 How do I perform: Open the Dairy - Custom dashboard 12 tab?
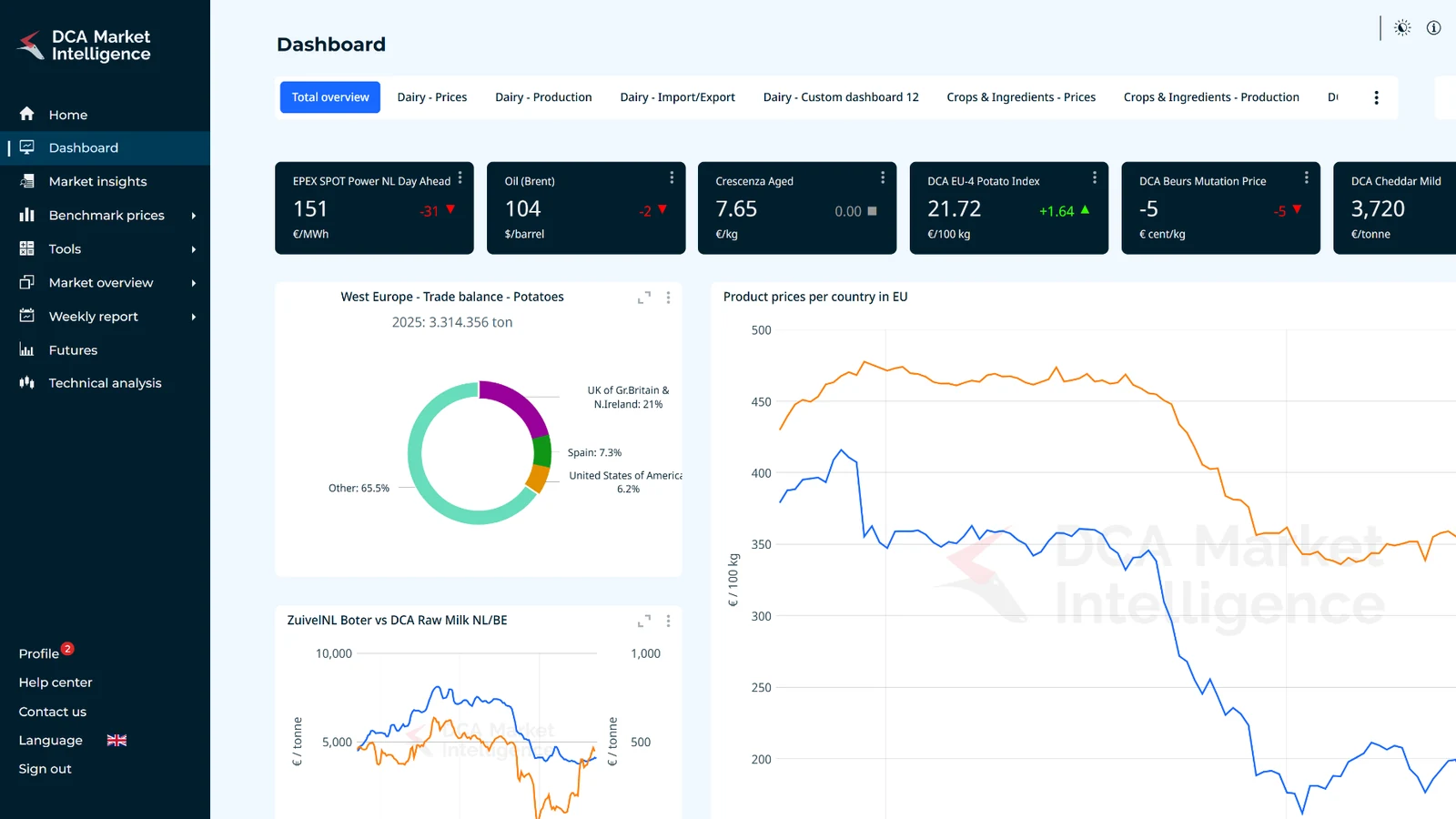[x=841, y=97]
